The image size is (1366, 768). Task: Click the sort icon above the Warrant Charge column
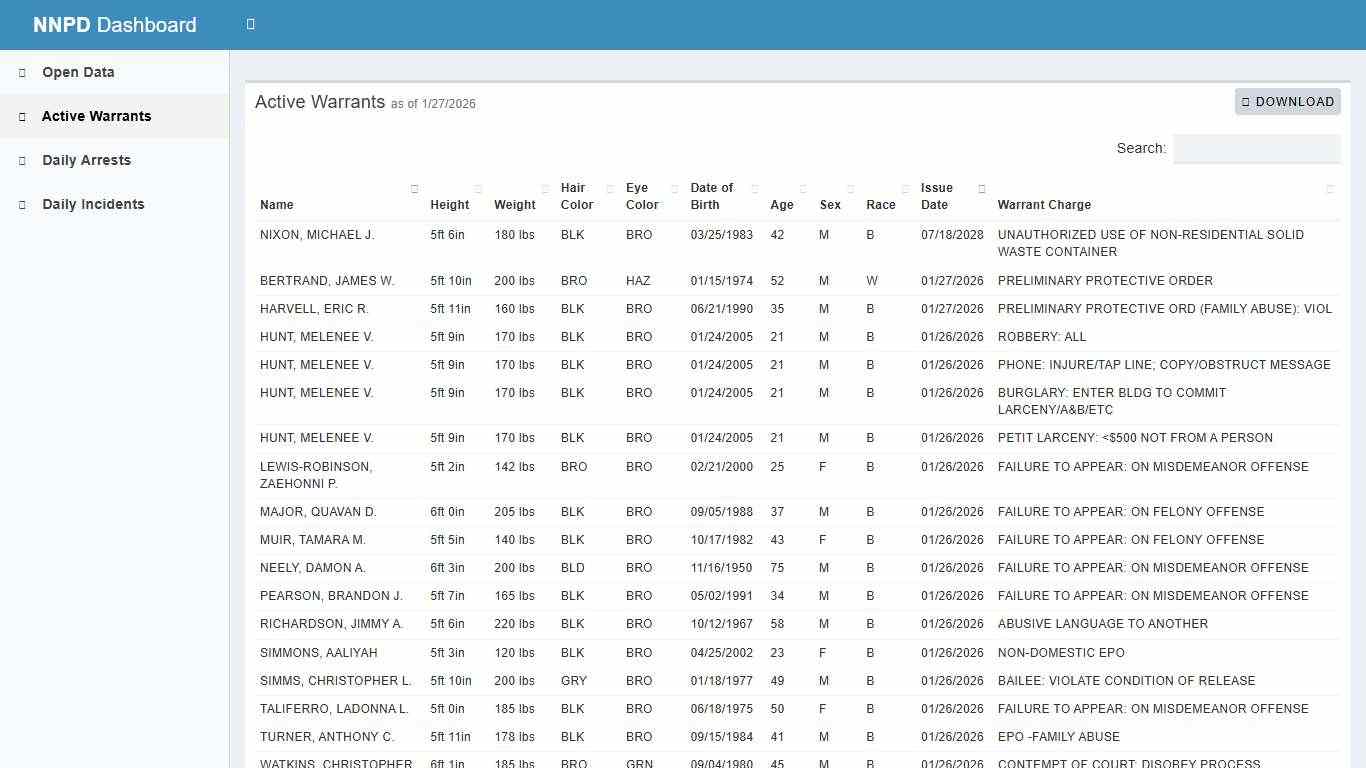tap(1330, 188)
